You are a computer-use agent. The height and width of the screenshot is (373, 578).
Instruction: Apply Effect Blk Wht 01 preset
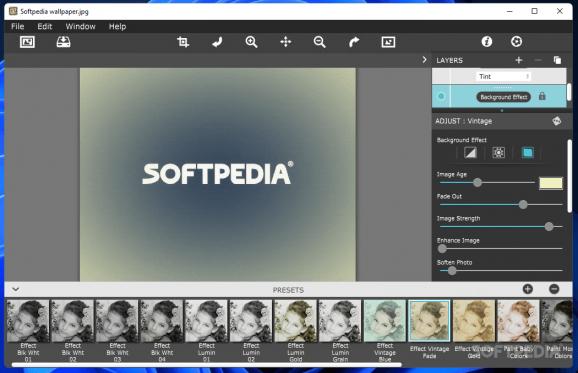28,321
